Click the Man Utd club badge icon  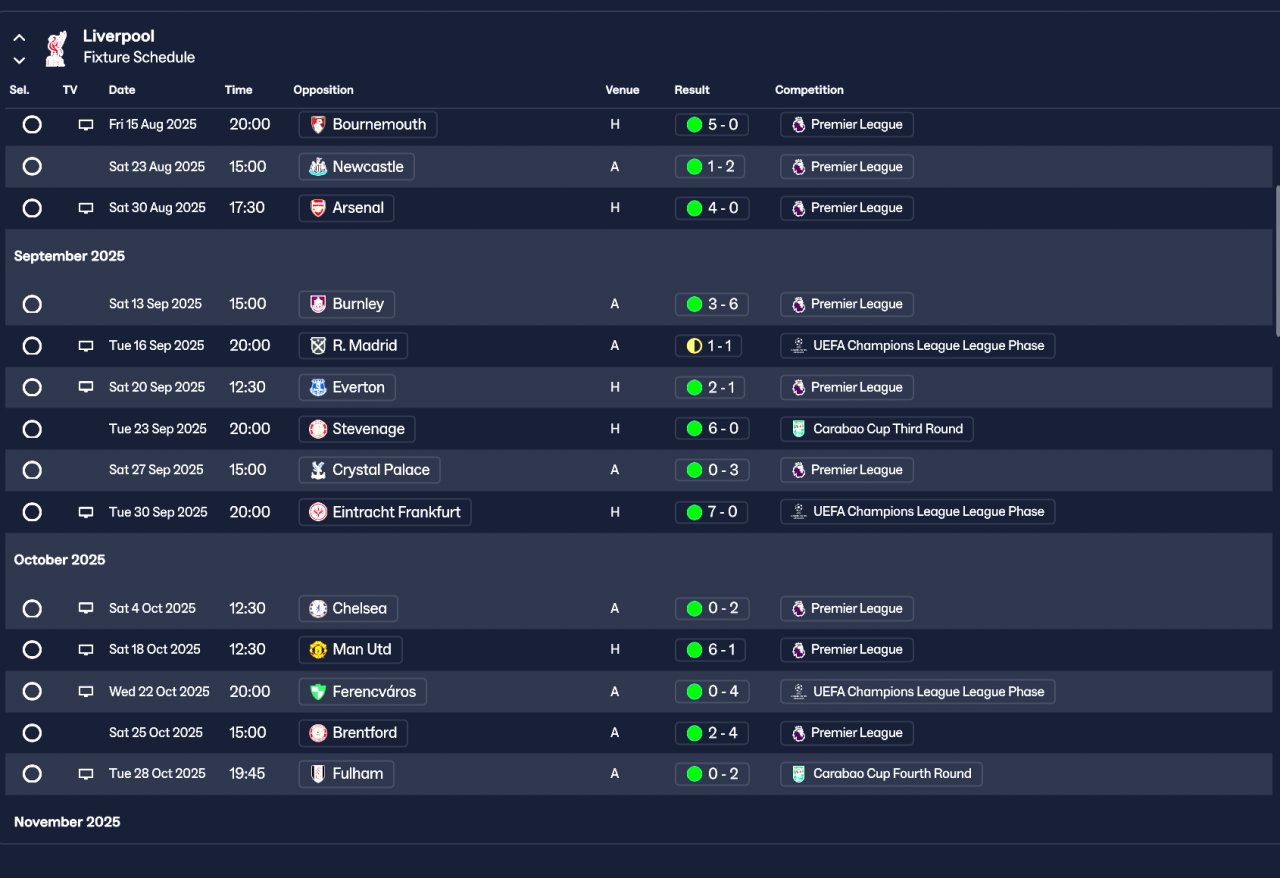click(318, 650)
